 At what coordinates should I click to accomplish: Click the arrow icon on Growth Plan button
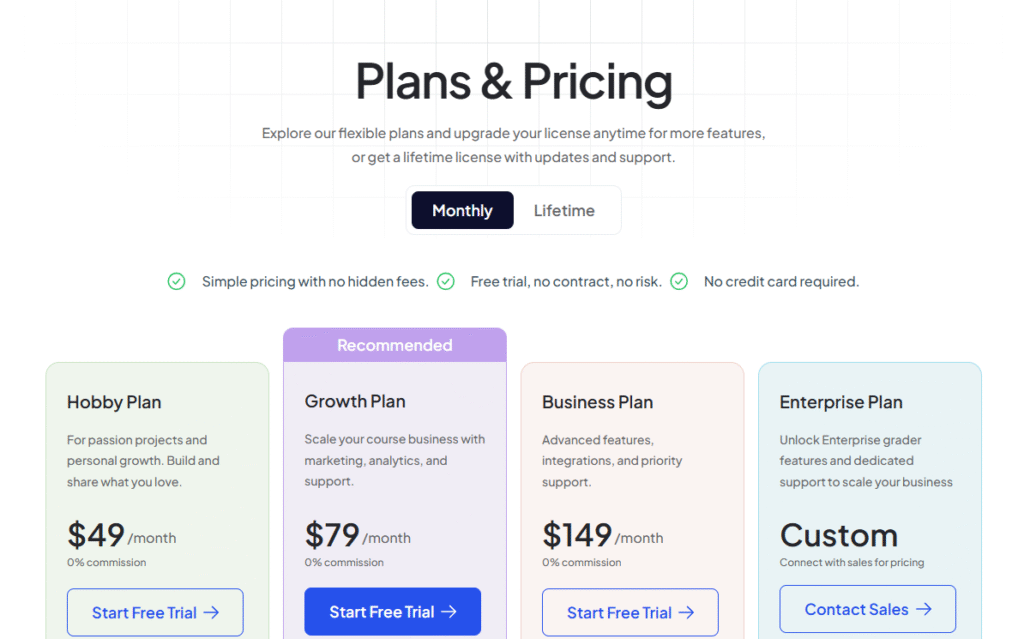449,612
